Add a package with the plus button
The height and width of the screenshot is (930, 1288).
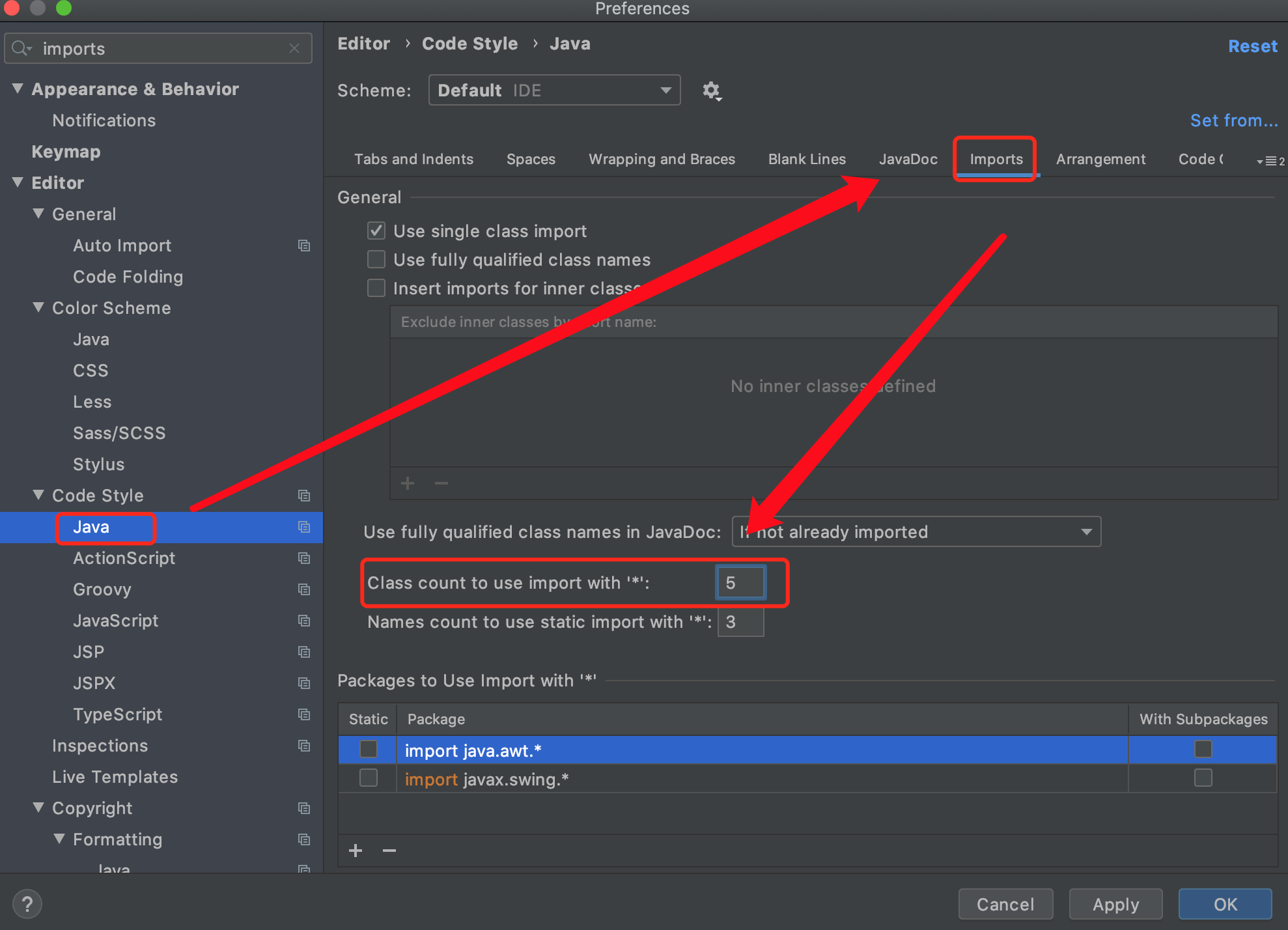[356, 851]
